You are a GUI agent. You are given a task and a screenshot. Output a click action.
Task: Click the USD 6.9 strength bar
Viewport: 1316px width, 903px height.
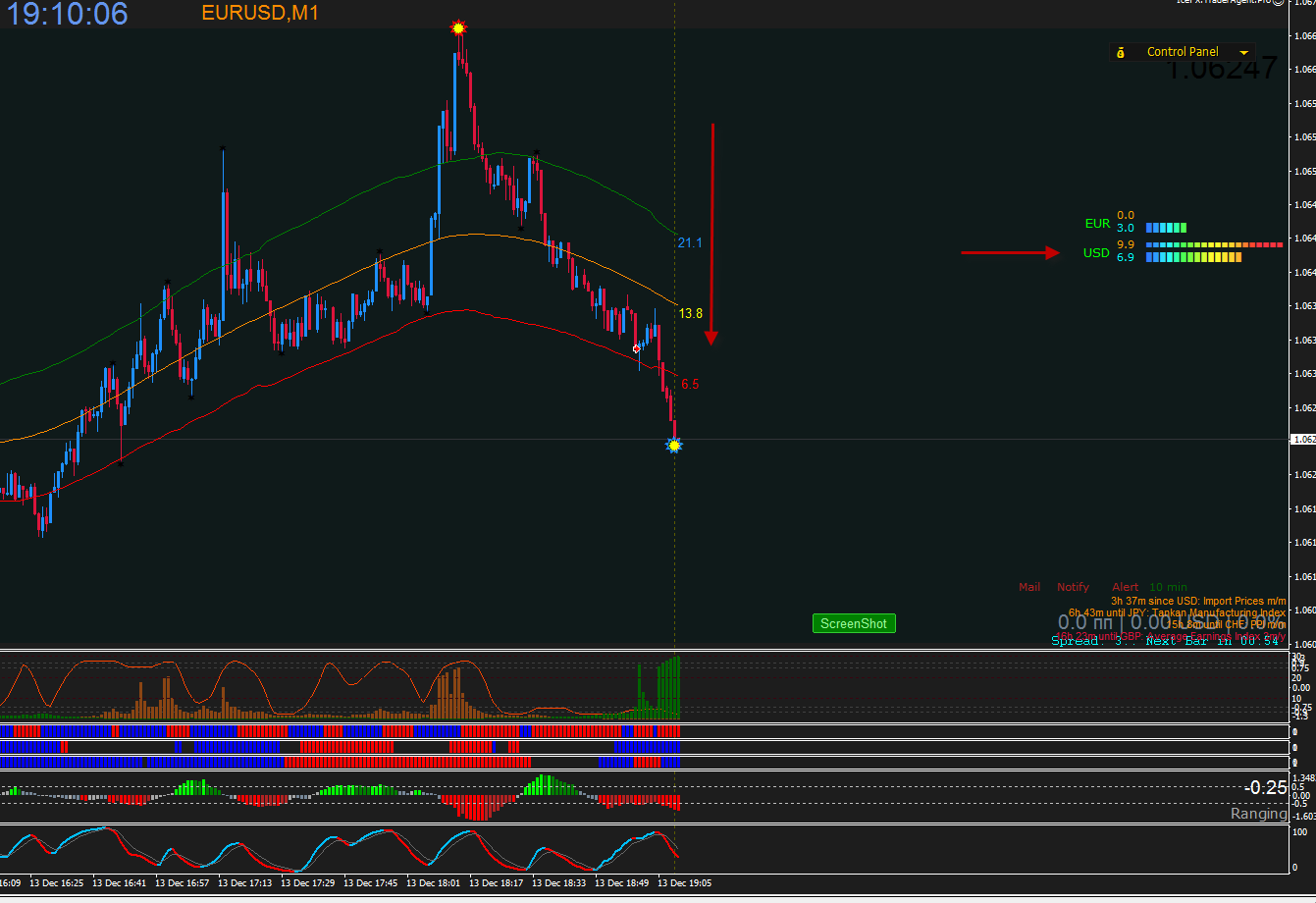pos(1193,257)
